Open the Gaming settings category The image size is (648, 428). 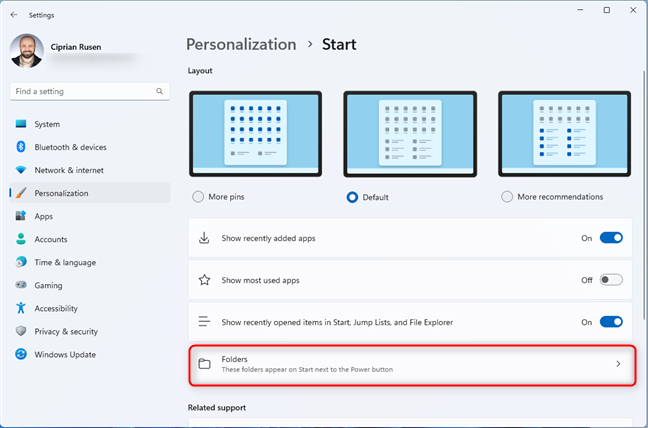tap(90, 285)
